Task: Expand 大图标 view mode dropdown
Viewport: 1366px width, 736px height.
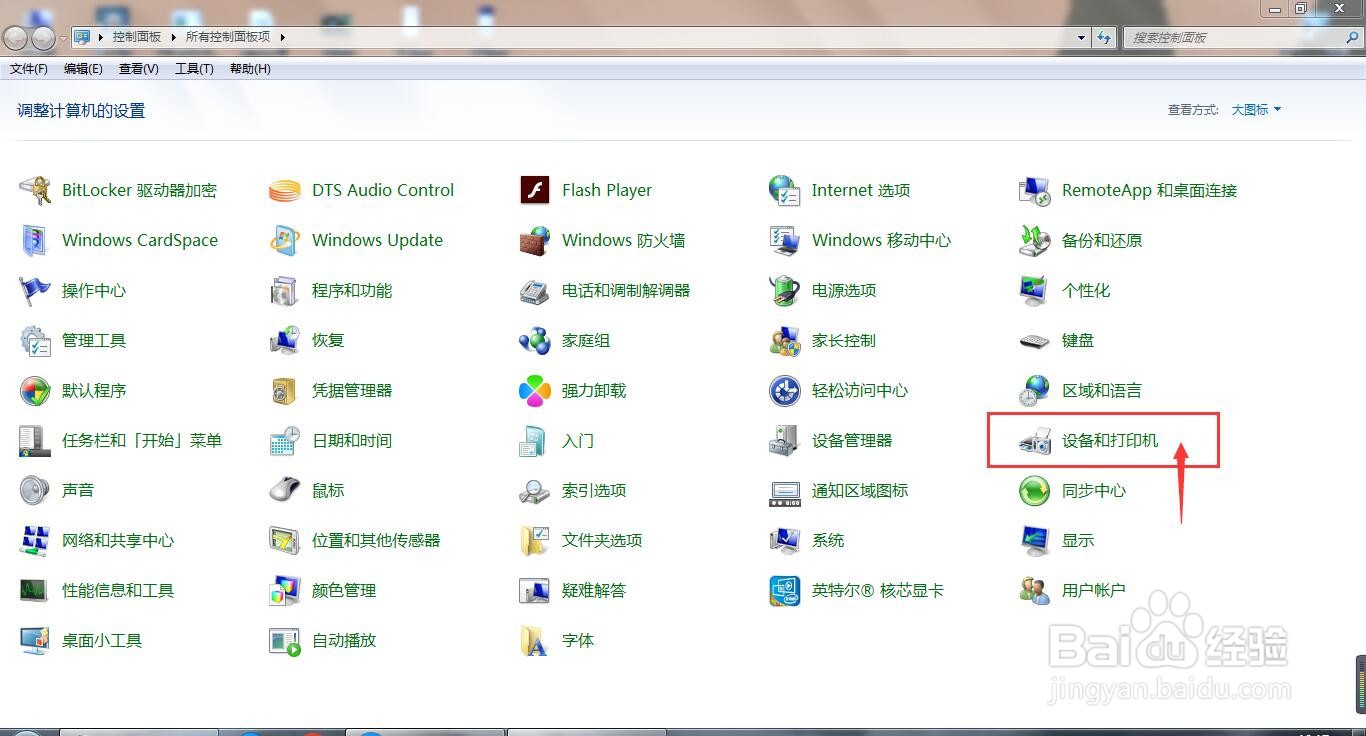Action: point(1256,110)
